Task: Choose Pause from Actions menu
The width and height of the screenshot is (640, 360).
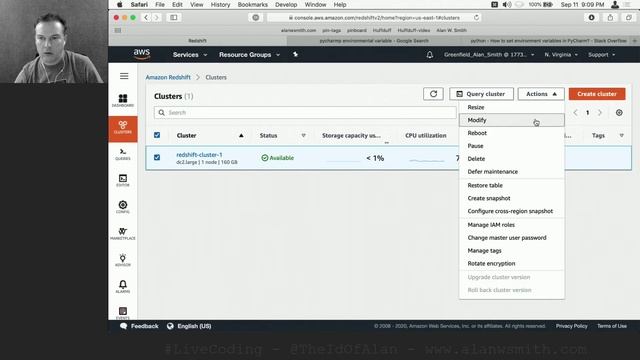Action: 512,146
